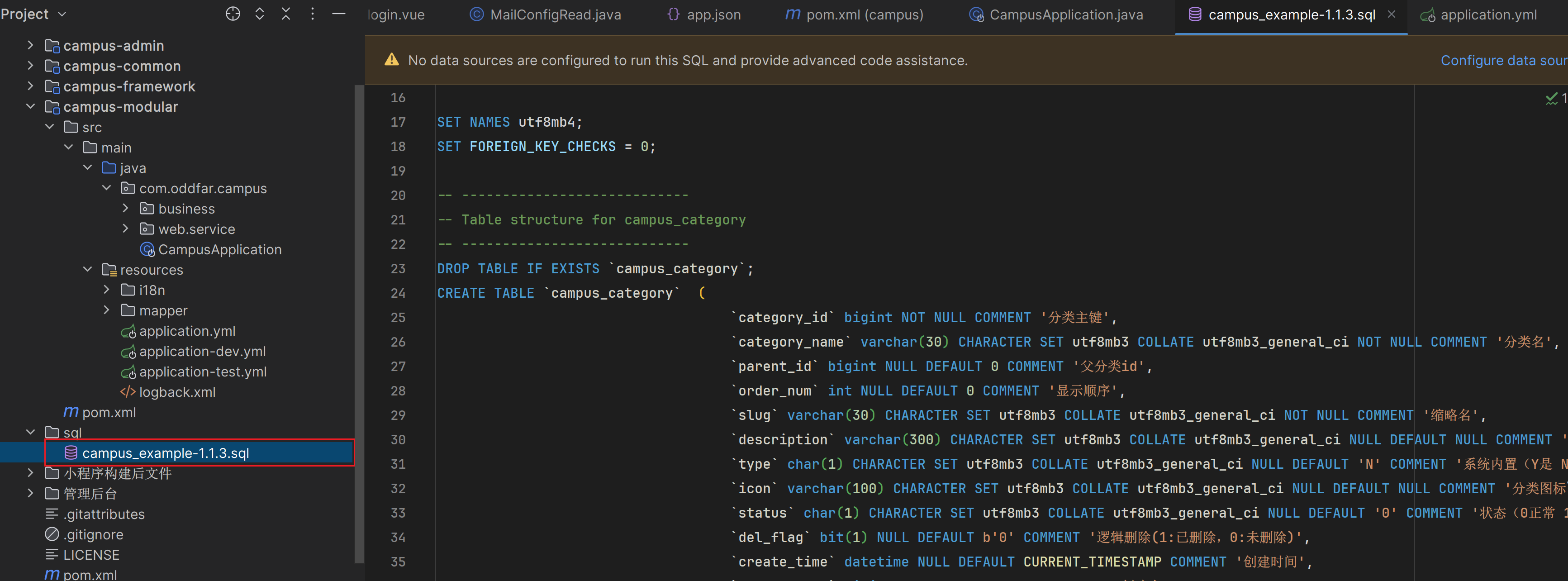Collapse the src folder
1568x581 pixels.
tap(50, 127)
